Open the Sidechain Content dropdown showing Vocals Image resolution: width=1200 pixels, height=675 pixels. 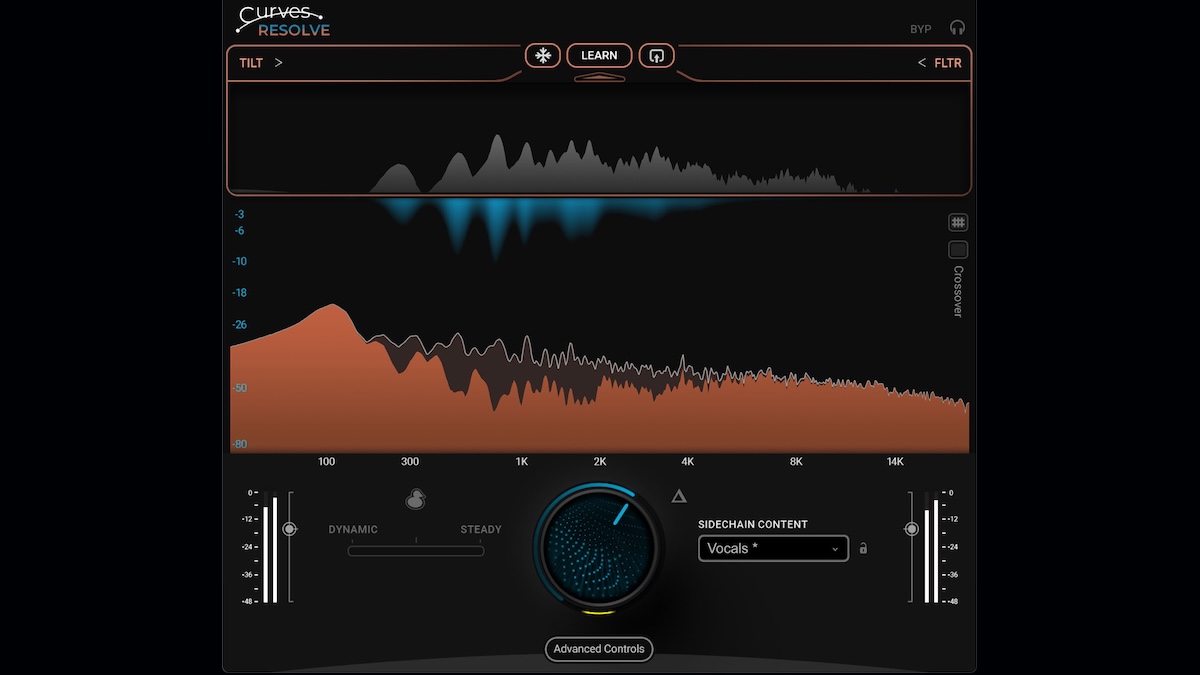[x=772, y=548]
